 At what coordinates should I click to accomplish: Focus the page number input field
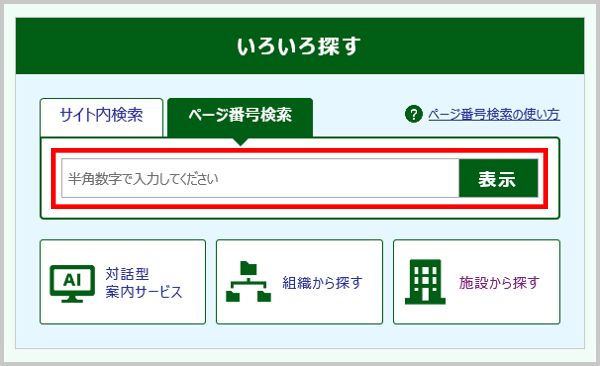click(260, 178)
